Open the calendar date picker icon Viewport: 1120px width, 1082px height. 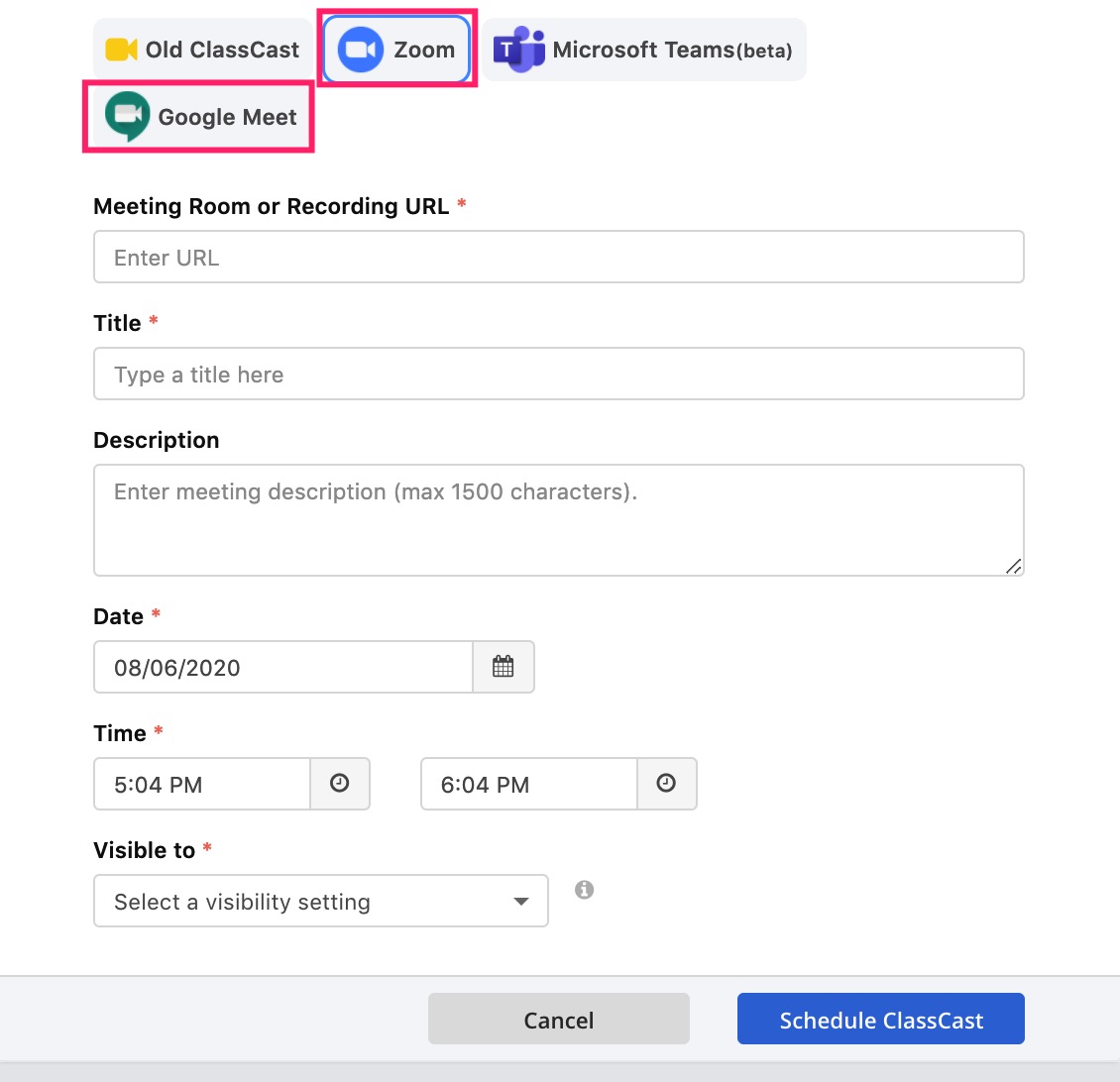(x=504, y=667)
